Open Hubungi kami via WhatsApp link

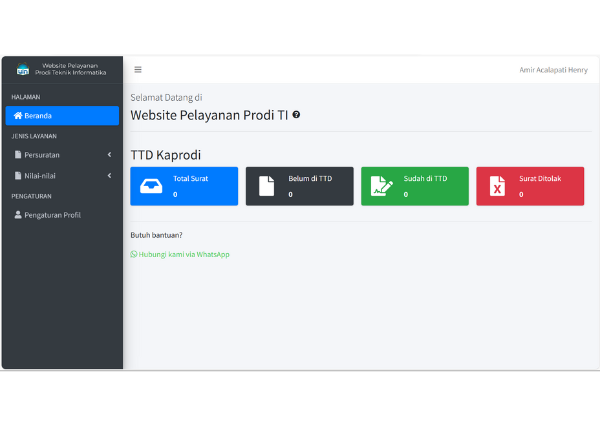point(180,254)
